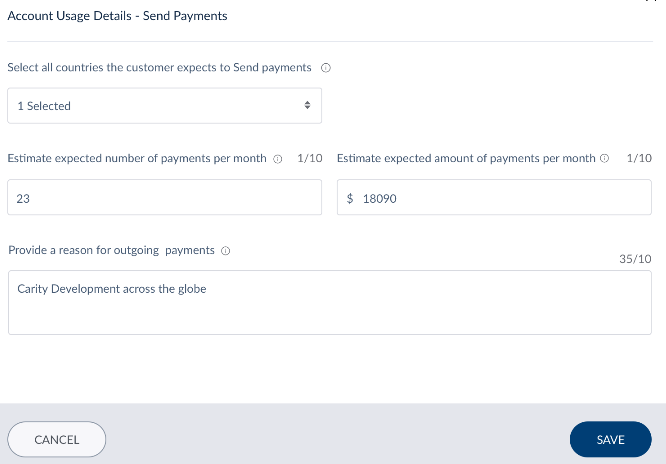
Task: Click the up-down arrow of countries selector
Action: pyautogui.click(x=307, y=106)
